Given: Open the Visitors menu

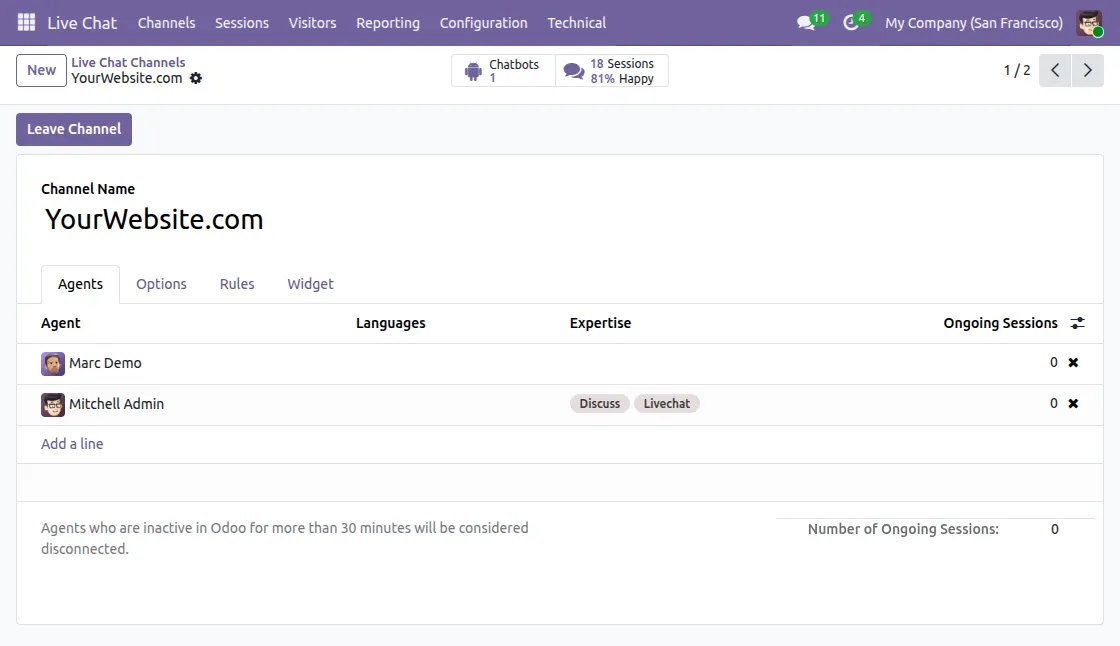Looking at the screenshot, I should (312, 23).
